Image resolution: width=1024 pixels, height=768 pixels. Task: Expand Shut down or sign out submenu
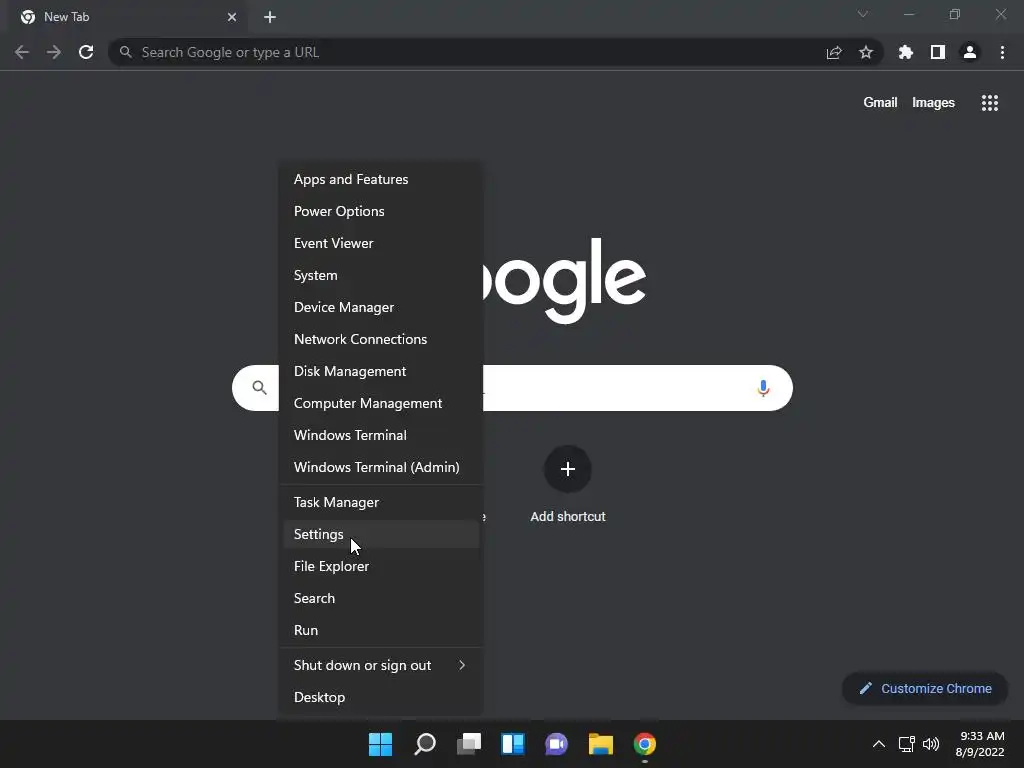381,665
